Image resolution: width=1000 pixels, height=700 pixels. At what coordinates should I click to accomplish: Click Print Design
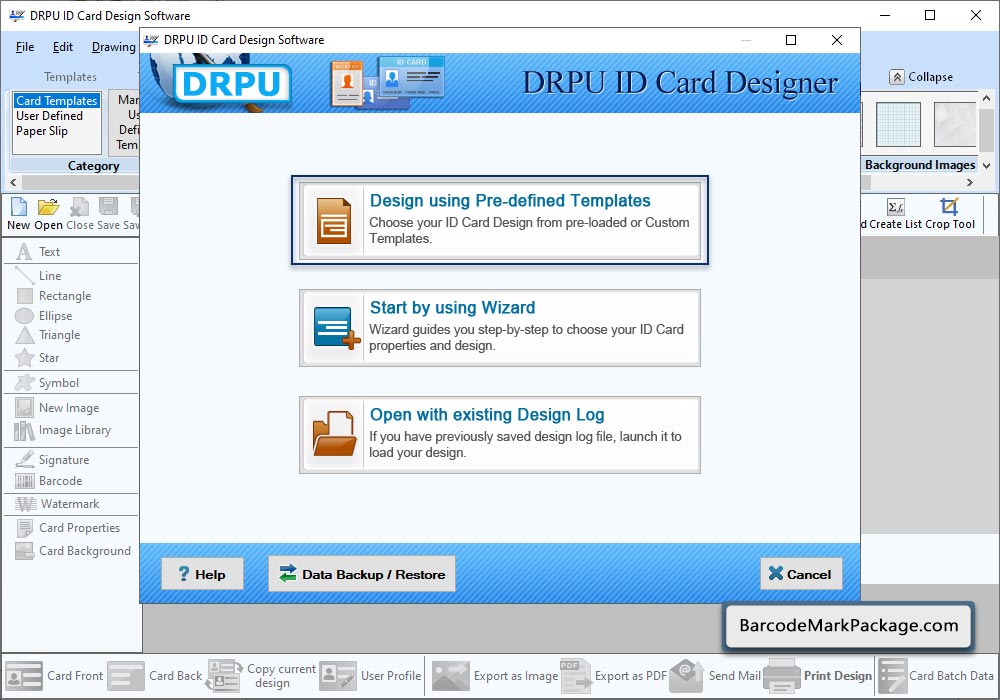tap(818, 676)
